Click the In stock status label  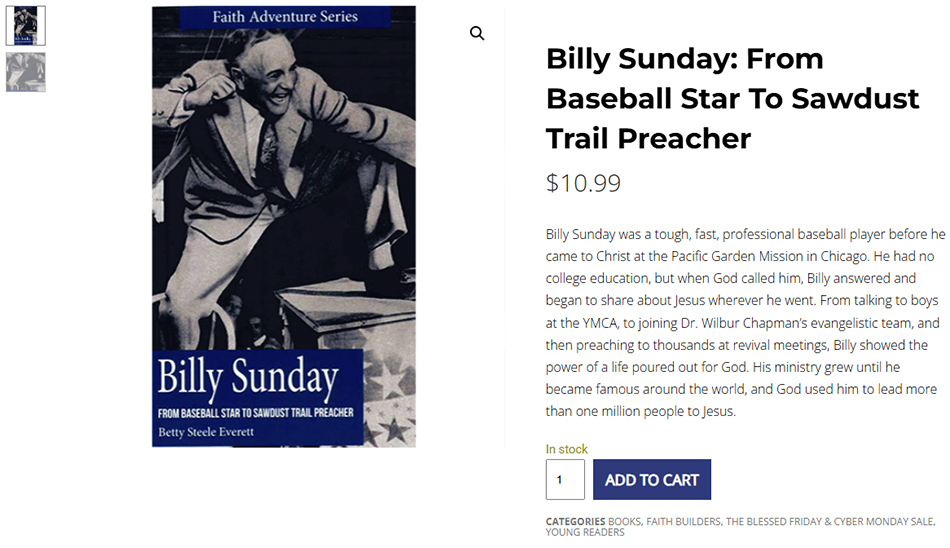click(x=567, y=449)
